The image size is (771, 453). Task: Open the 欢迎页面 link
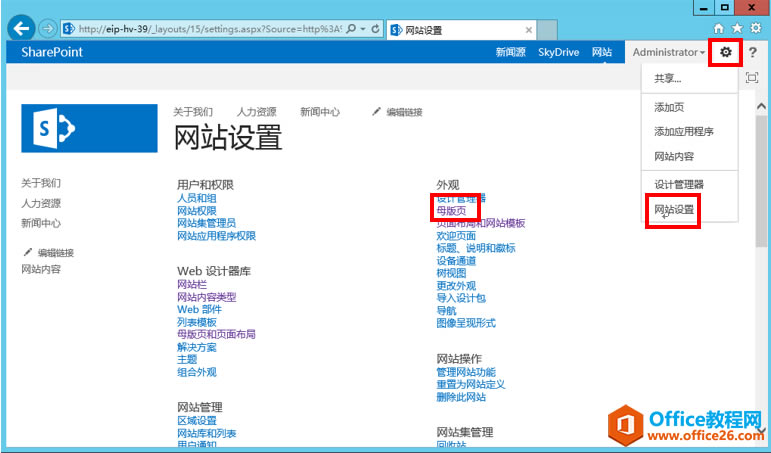coord(456,236)
